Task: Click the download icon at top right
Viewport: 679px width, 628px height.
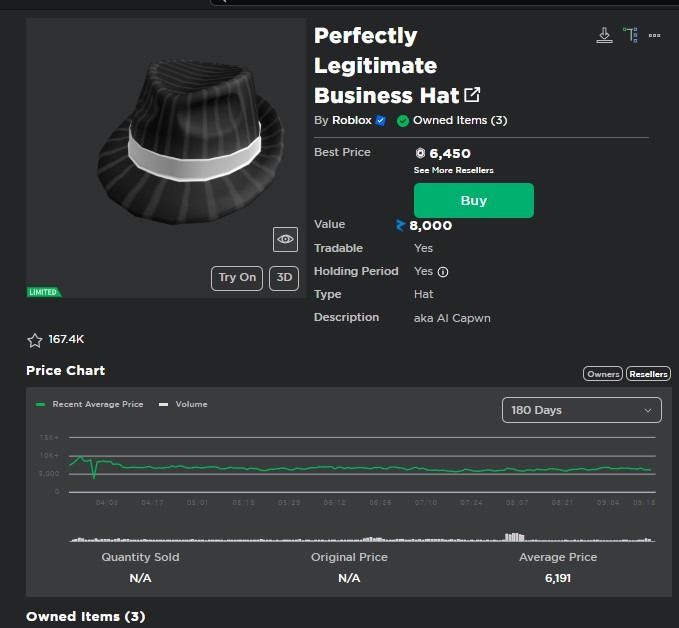Action: click(x=604, y=35)
